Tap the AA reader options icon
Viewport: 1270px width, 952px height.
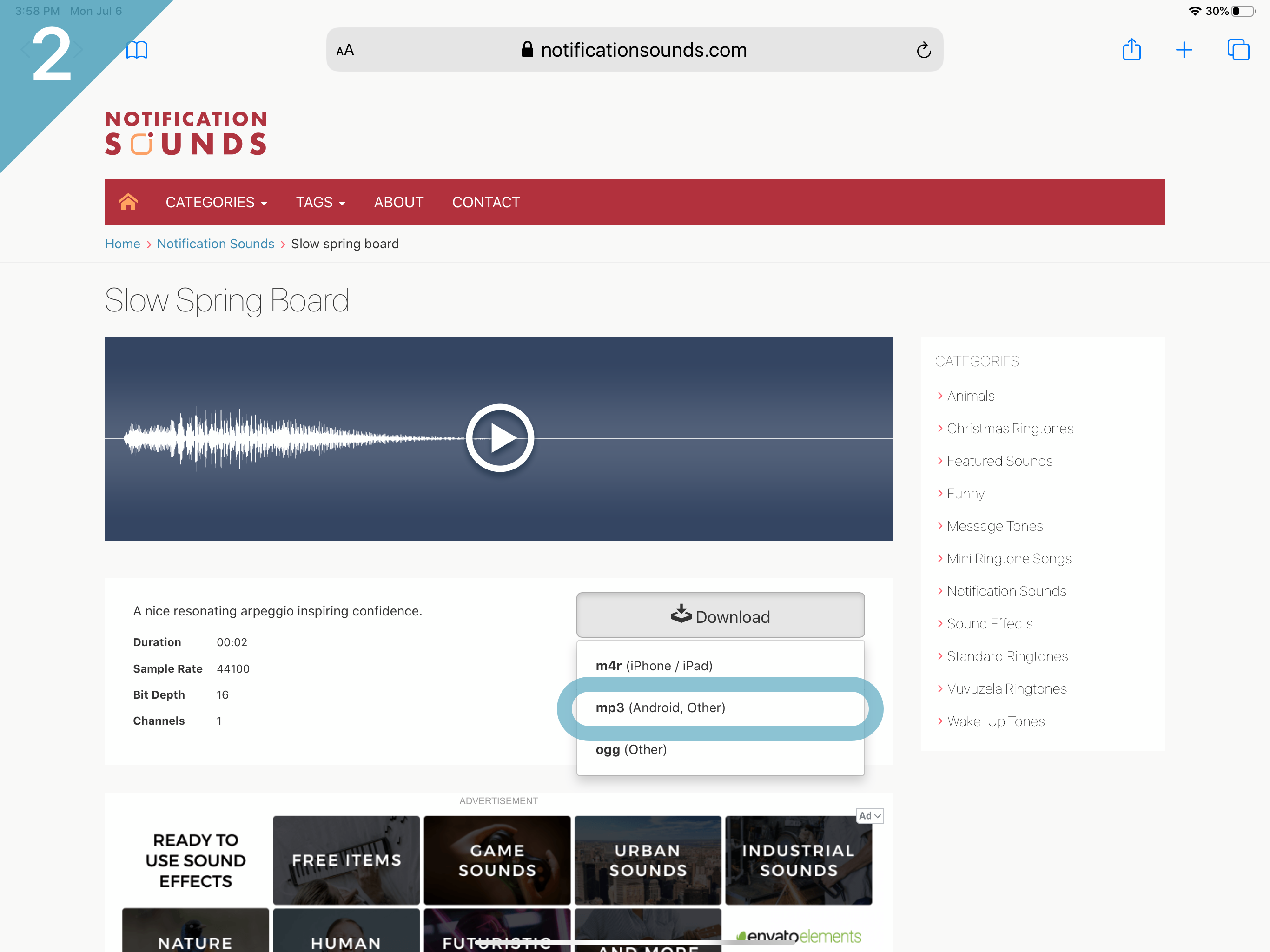pos(345,51)
